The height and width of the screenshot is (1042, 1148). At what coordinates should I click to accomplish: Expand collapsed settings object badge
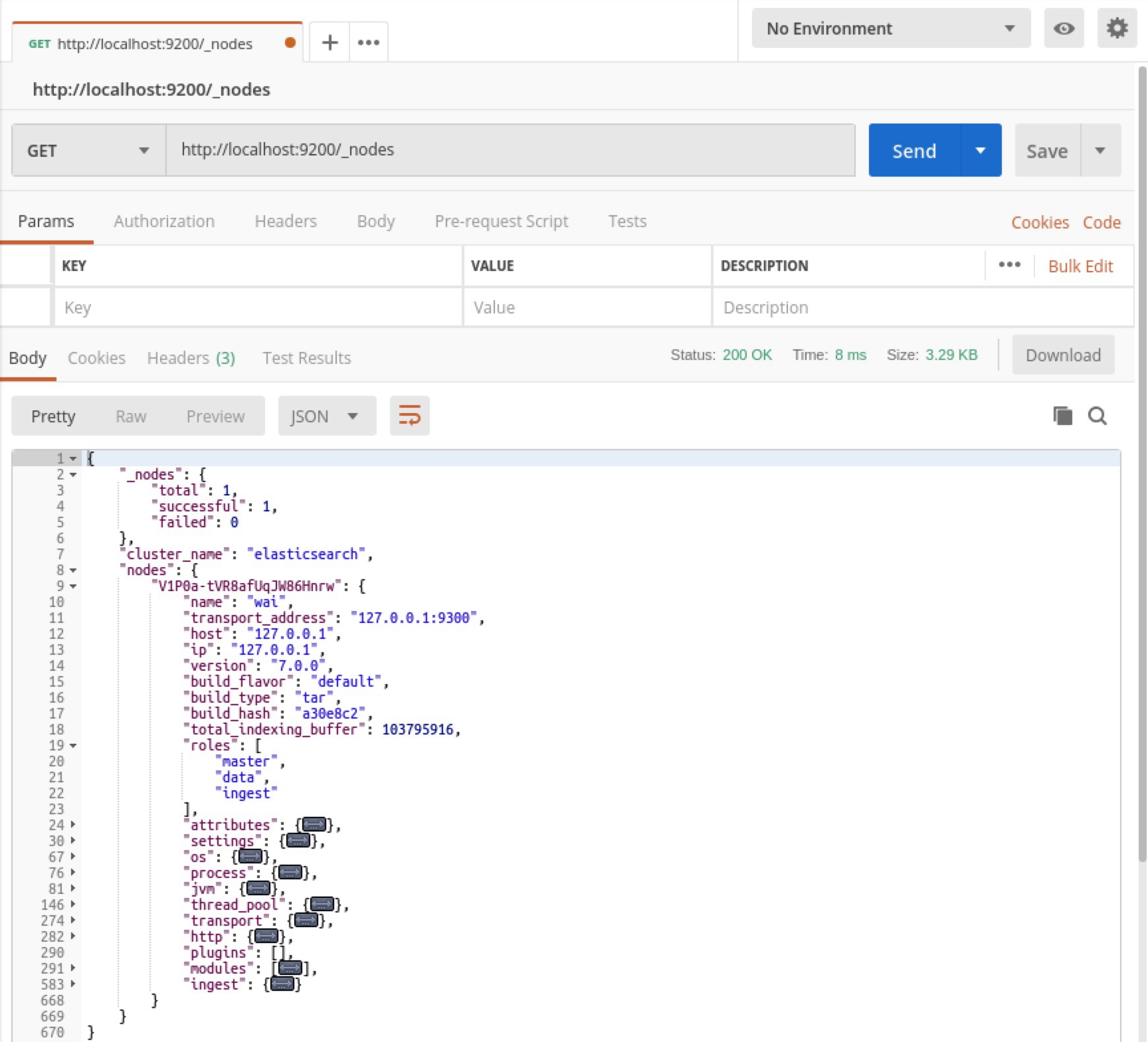(x=298, y=841)
